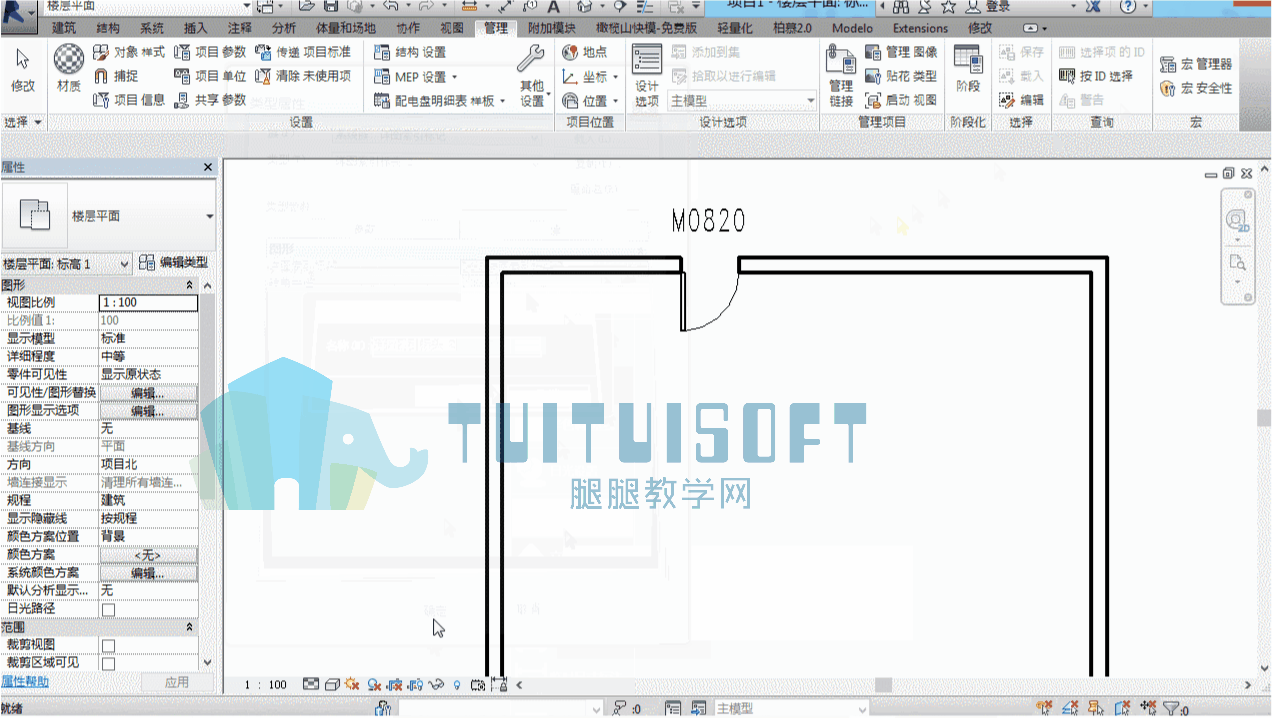
Task: Switch to the 视图 (View) tab
Action: (x=452, y=28)
